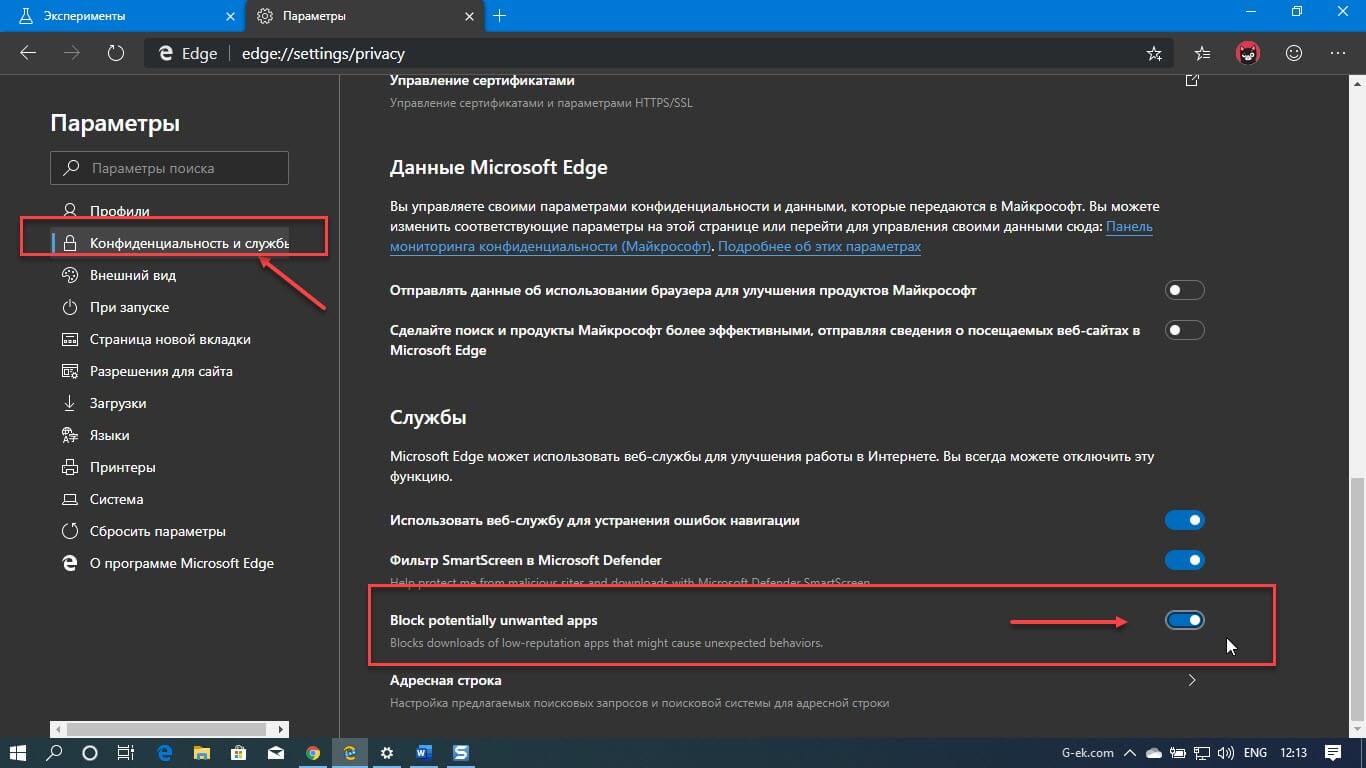Open Task View on the taskbar
Image resolution: width=1366 pixels, height=768 pixels.
(125, 752)
